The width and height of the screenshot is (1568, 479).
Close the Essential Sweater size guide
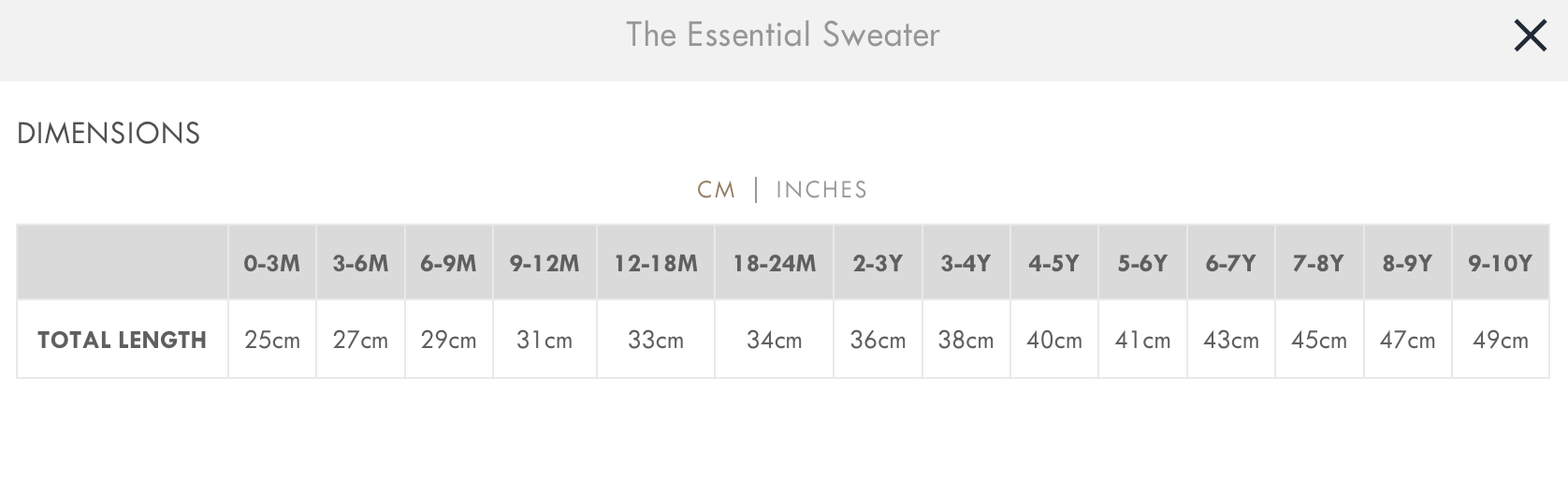click(1530, 36)
